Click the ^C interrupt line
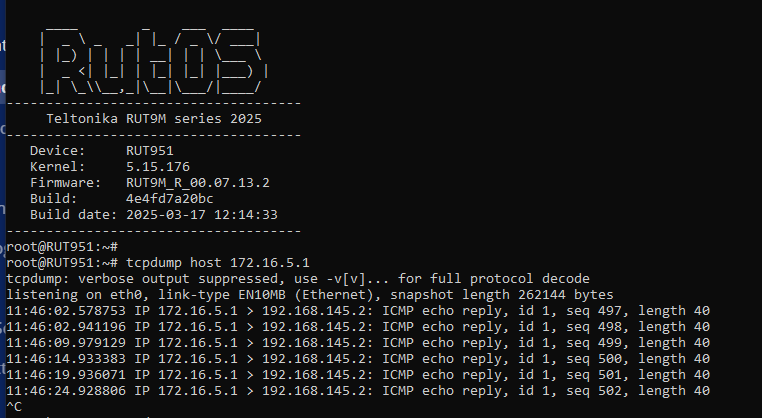The image size is (762, 418). (14, 407)
